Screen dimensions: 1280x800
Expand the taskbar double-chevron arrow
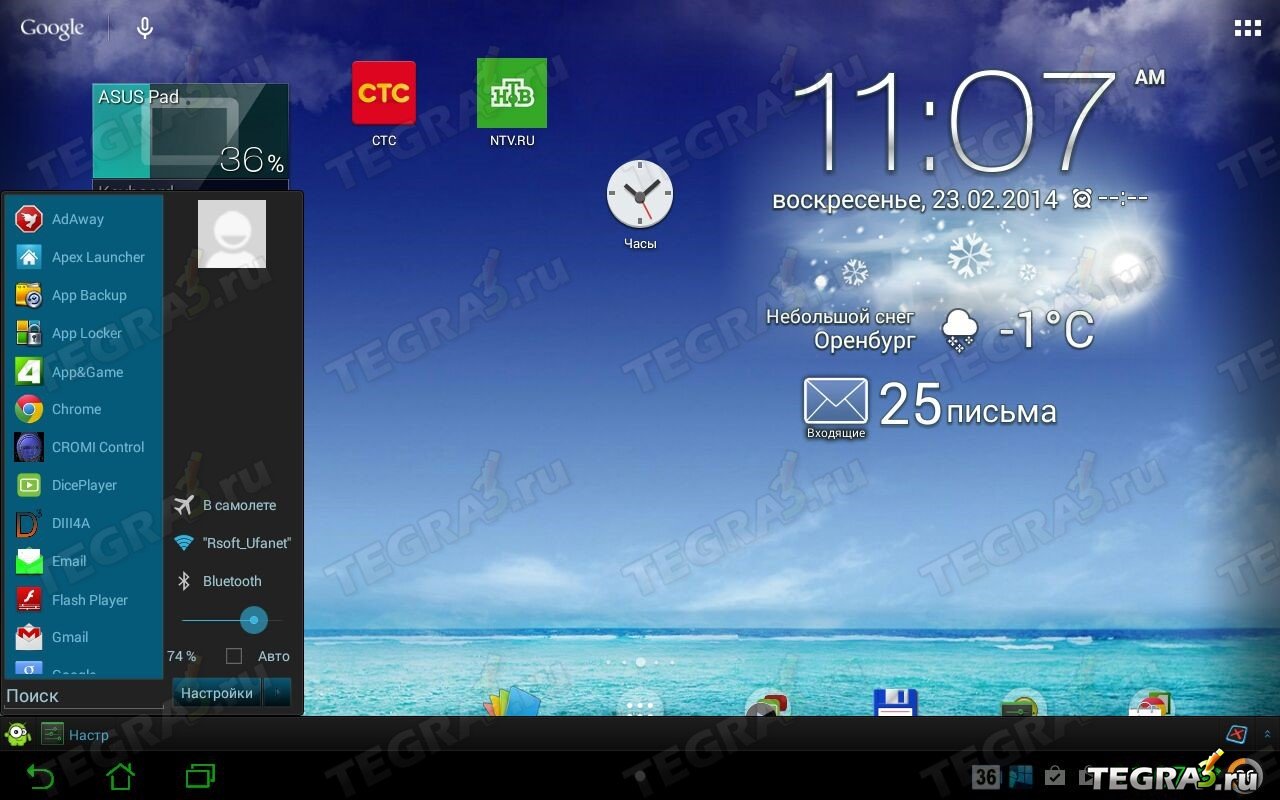1268,734
